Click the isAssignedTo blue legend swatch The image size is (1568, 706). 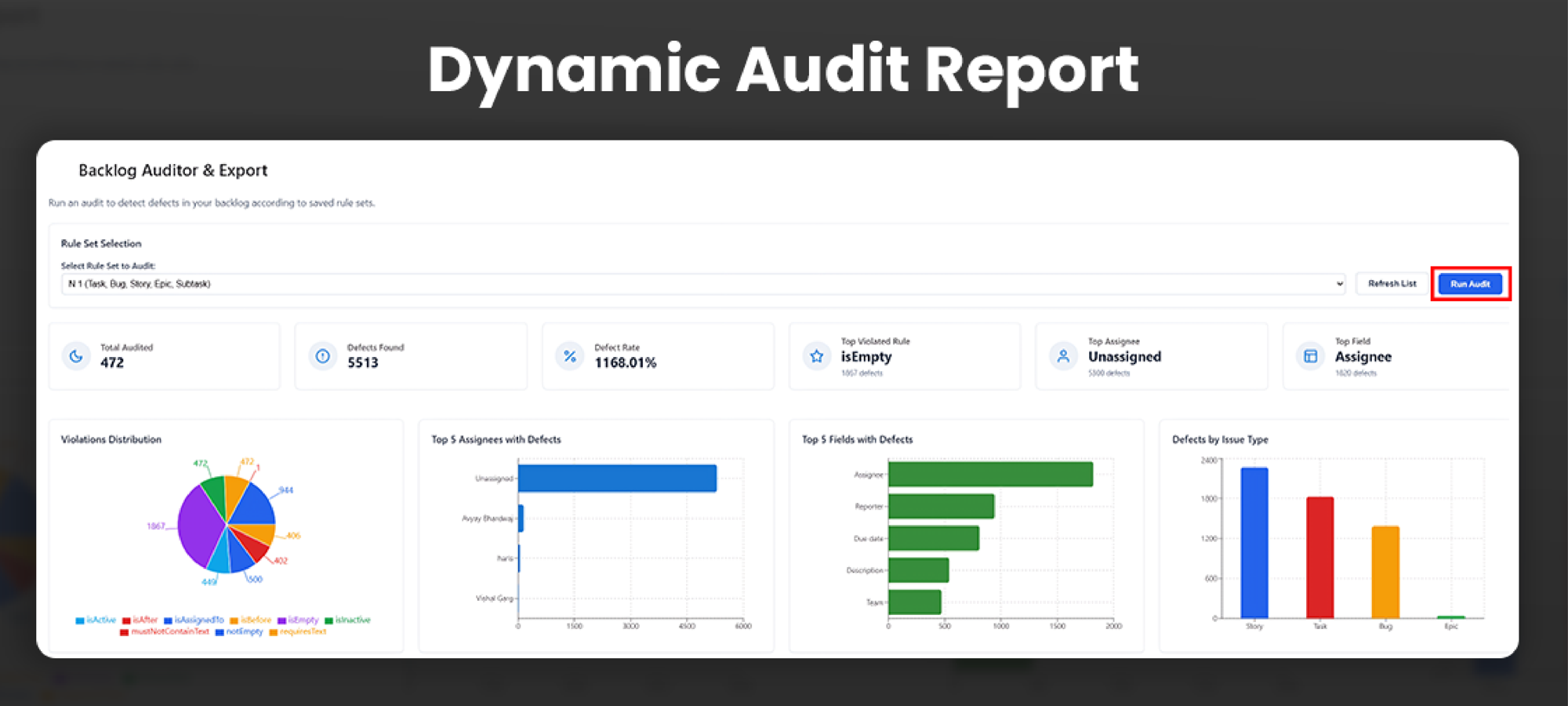coord(168,620)
